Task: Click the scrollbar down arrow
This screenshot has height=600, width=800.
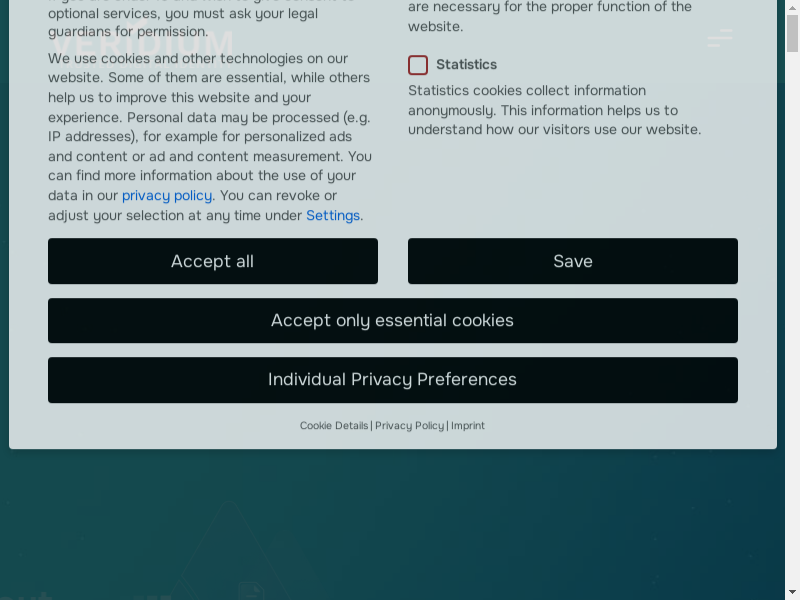Action: pyautogui.click(x=792, y=592)
